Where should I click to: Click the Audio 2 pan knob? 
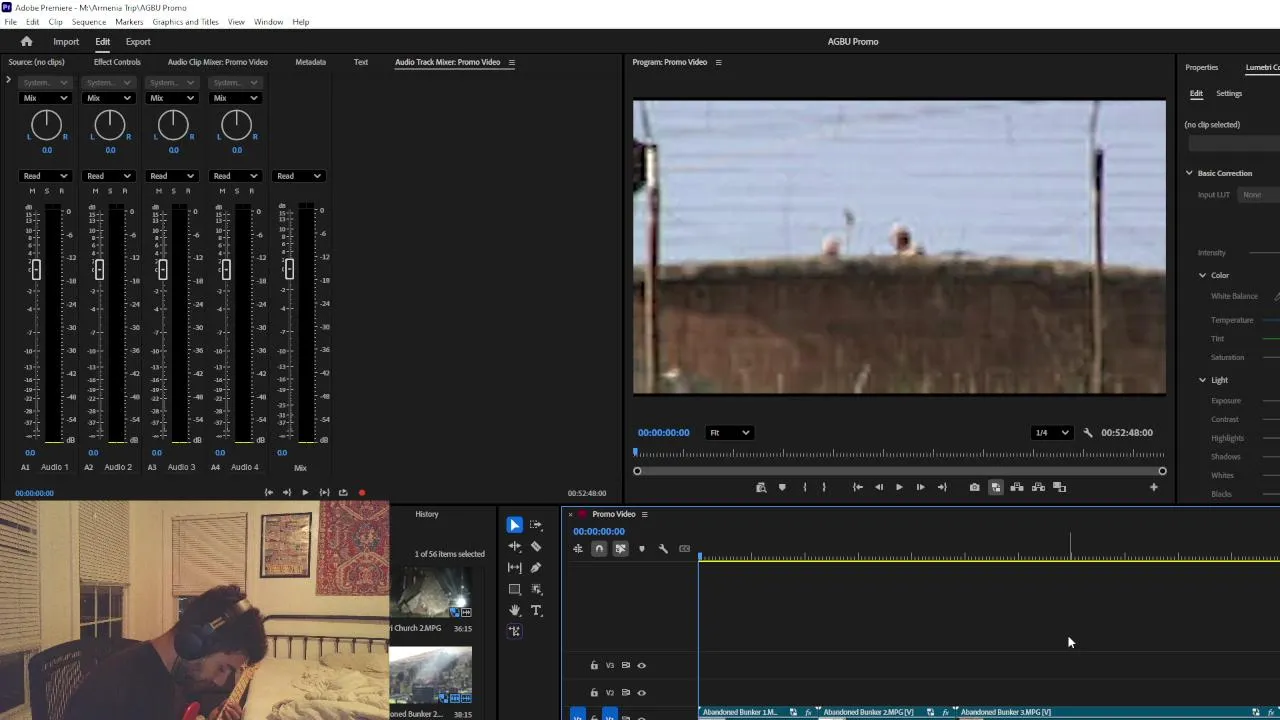point(110,125)
